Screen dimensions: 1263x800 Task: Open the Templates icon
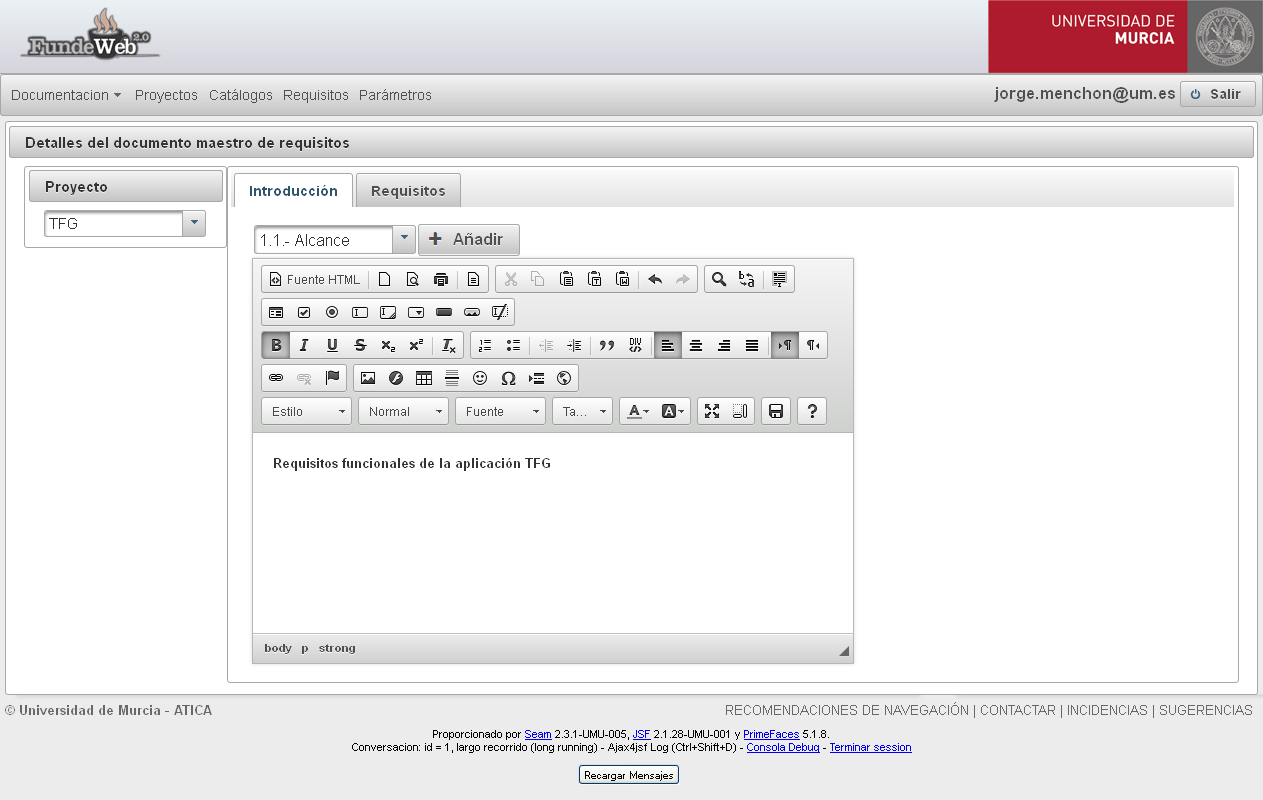click(x=474, y=280)
